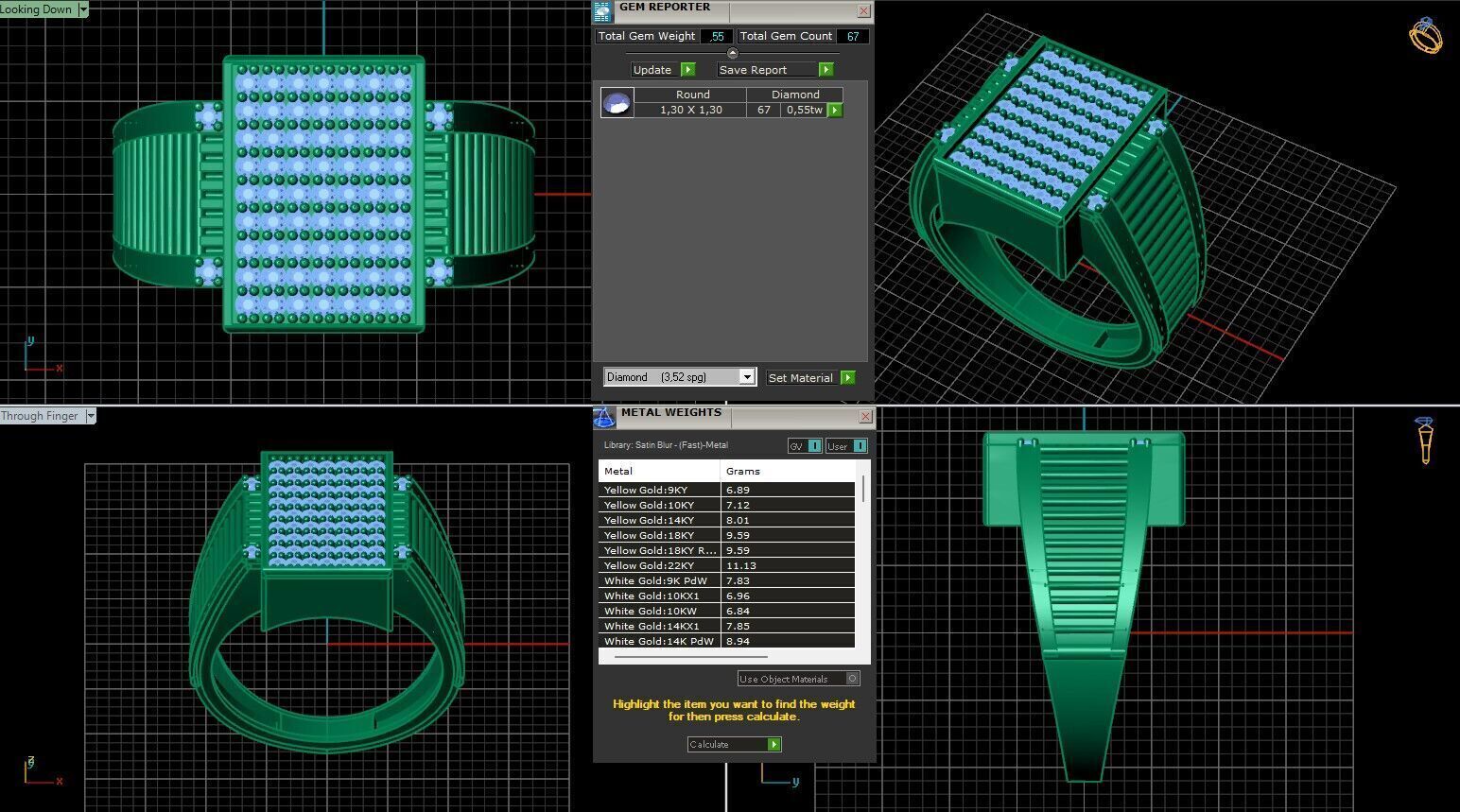Screen dimensions: 1460x812
Task: Toggle the GV library switch
Action: point(805,446)
